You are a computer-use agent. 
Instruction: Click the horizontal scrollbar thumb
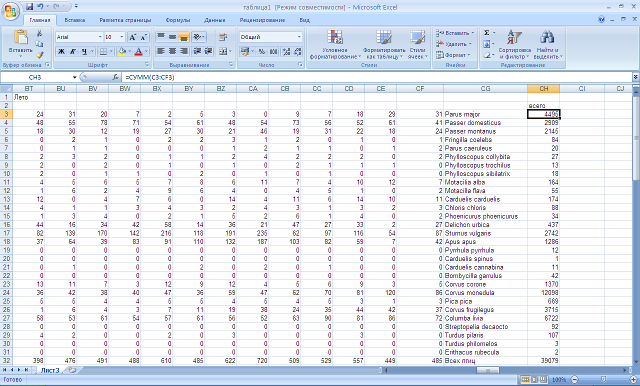488,370
